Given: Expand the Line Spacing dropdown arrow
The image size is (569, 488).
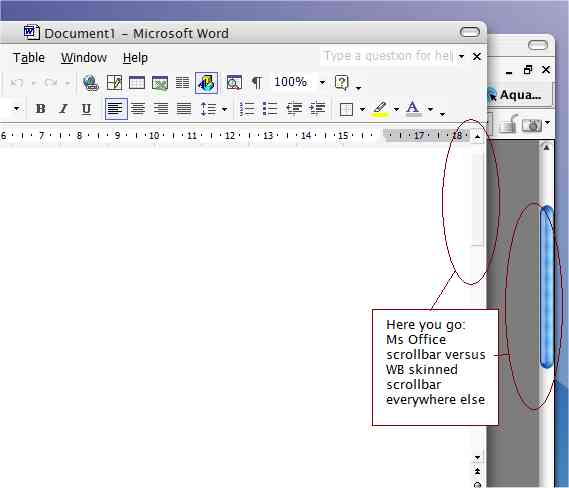Looking at the screenshot, I should pos(225,109).
